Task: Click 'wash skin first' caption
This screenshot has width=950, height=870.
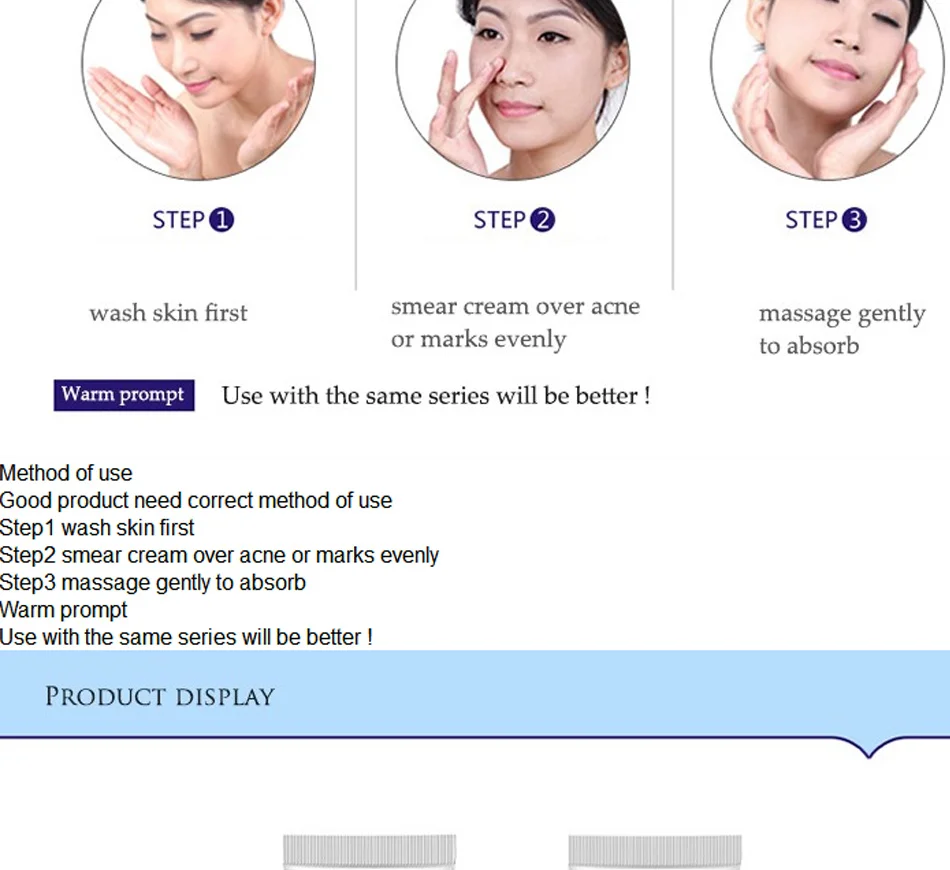Action: [168, 313]
